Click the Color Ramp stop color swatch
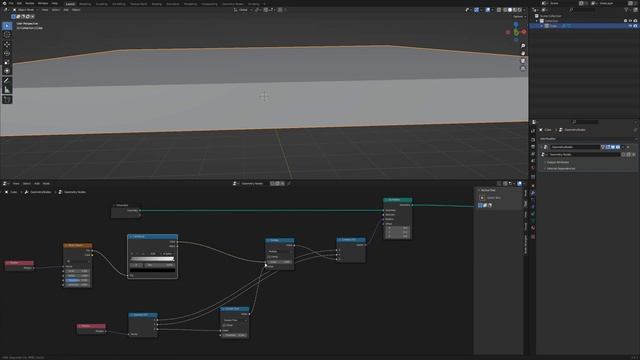This screenshot has height=360, width=640. (152, 270)
